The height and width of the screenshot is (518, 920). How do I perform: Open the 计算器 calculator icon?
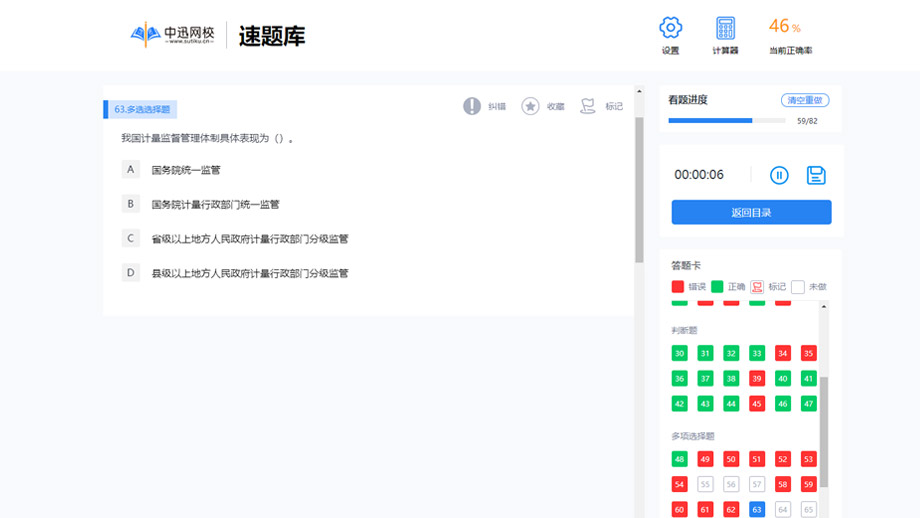(x=725, y=28)
